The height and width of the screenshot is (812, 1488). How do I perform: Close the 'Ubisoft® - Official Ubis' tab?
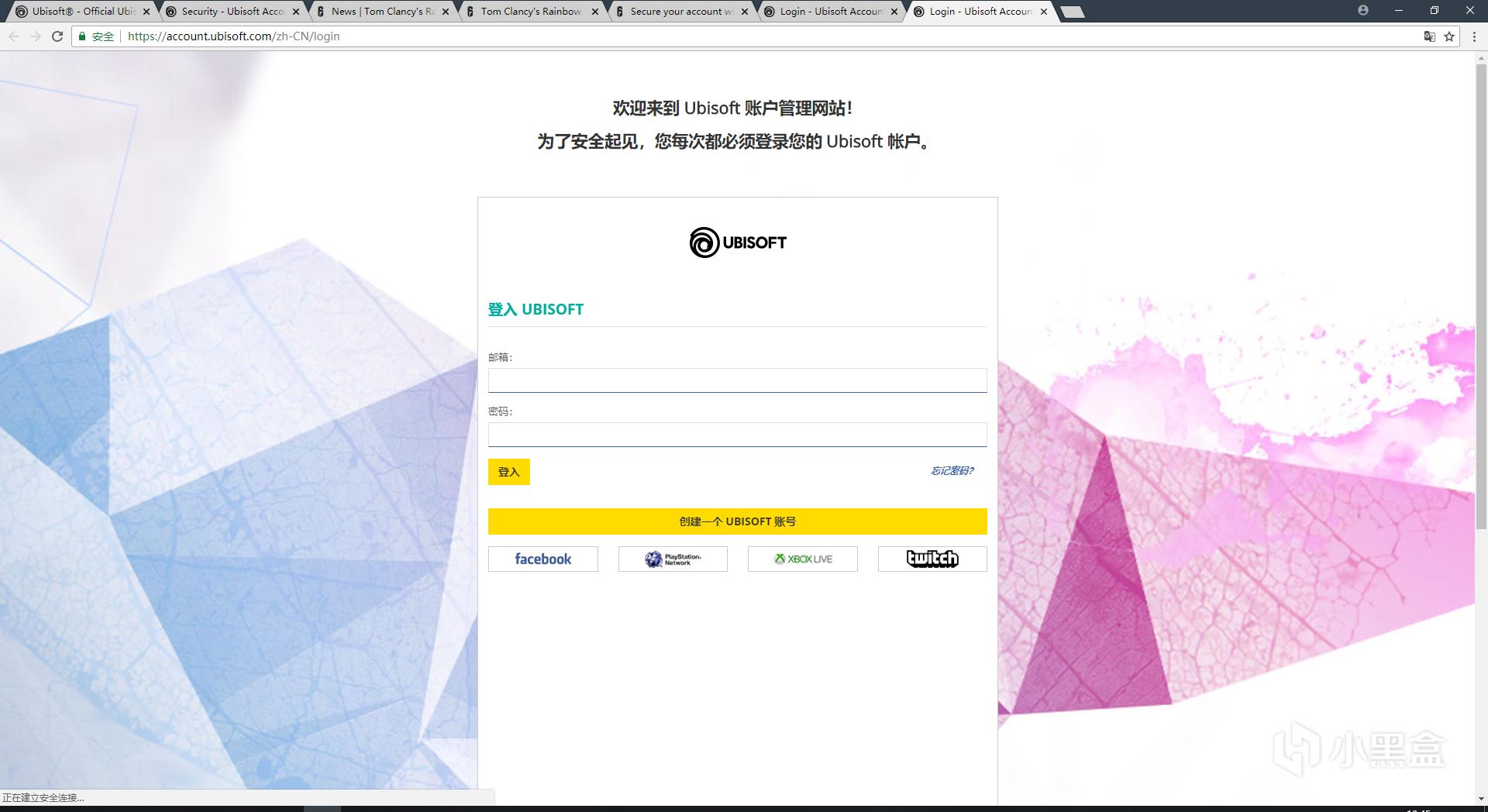point(146,12)
